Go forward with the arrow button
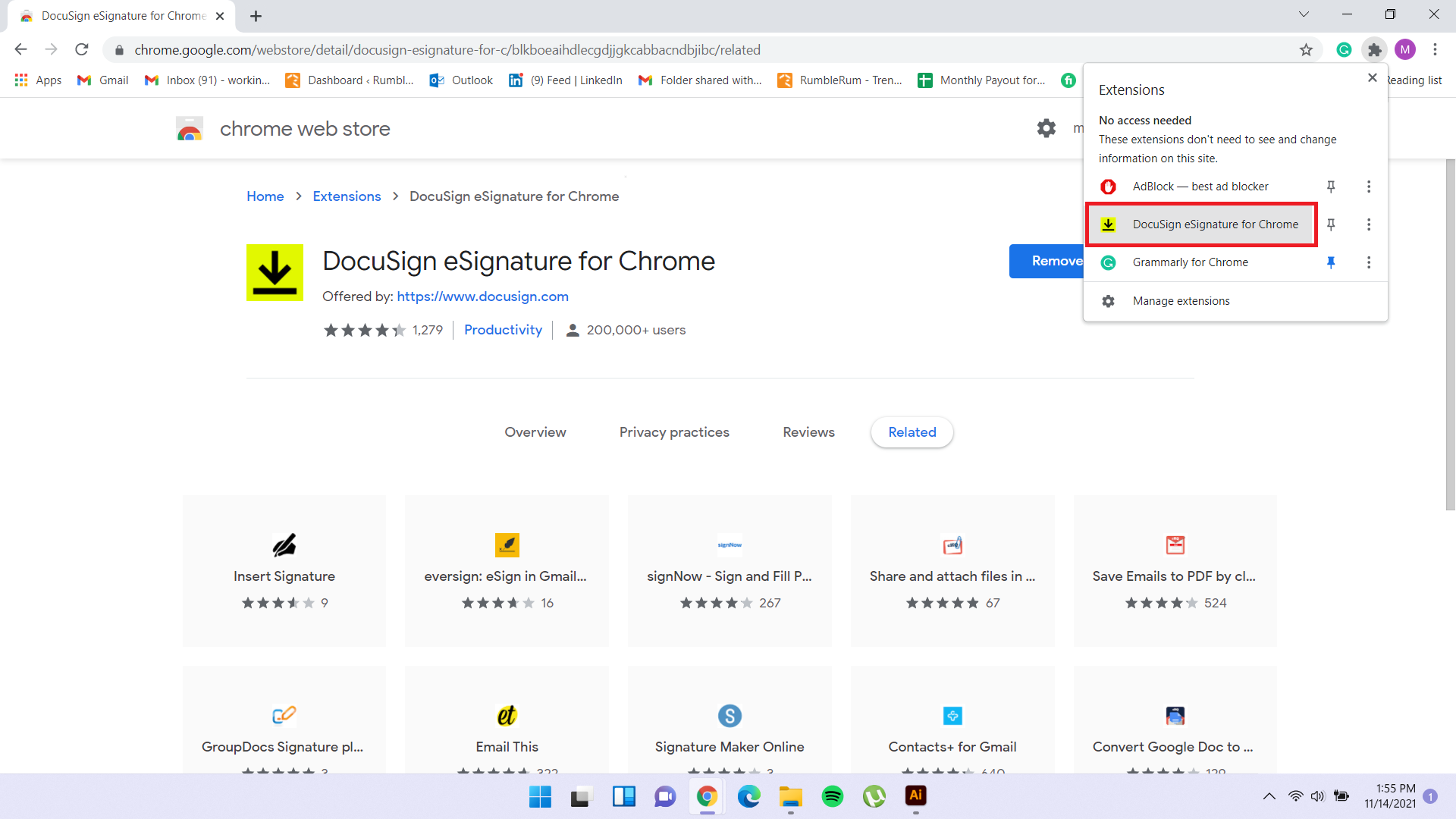This screenshot has width=1456, height=819. (x=51, y=50)
